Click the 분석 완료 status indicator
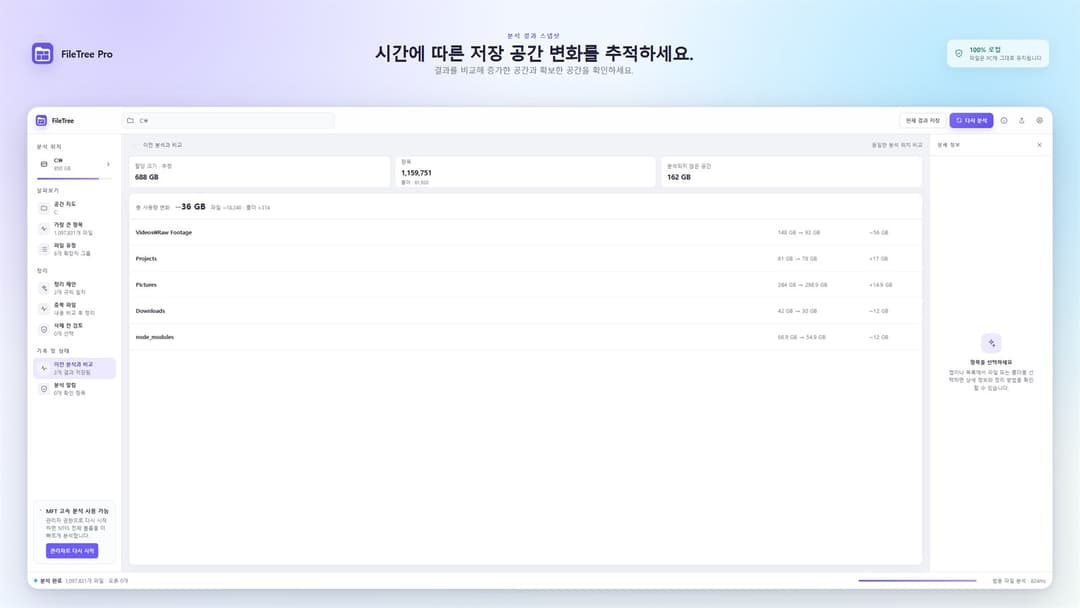The height and width of the screenshot is (608, 1080). pyautogui.click(x=48, y=580)
